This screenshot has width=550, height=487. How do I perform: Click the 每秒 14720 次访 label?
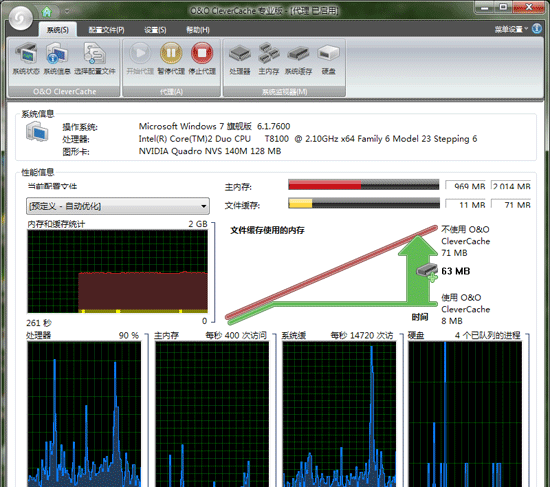(362, 335)
